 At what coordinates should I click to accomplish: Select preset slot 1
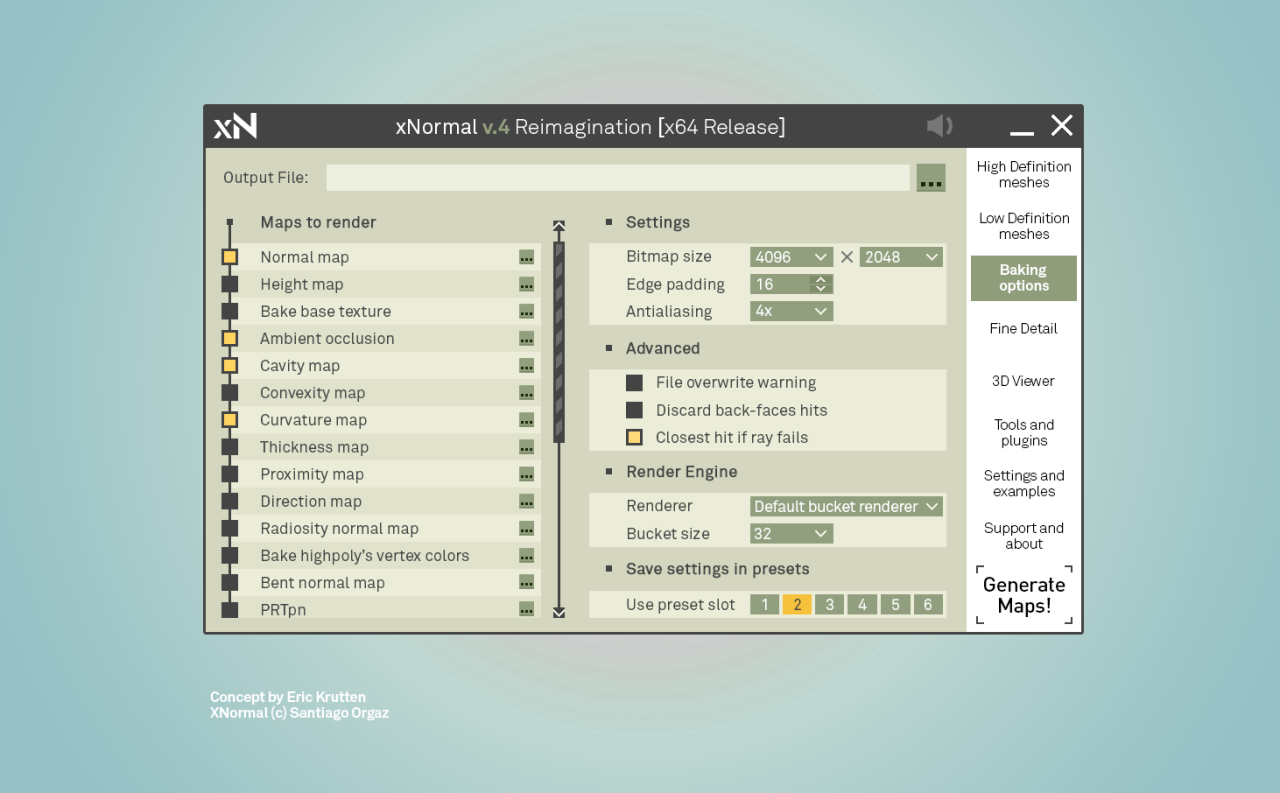765,605
